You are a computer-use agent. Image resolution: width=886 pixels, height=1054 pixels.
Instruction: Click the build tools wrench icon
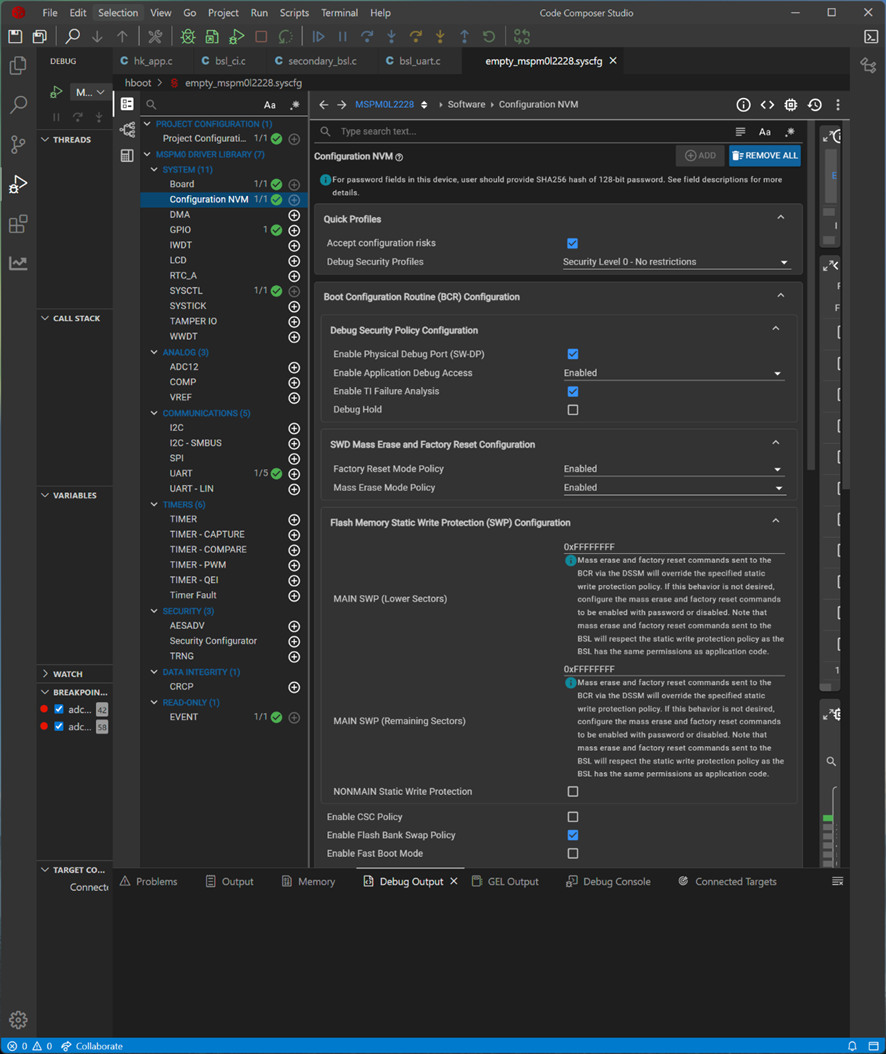click(x=155, y=36)
